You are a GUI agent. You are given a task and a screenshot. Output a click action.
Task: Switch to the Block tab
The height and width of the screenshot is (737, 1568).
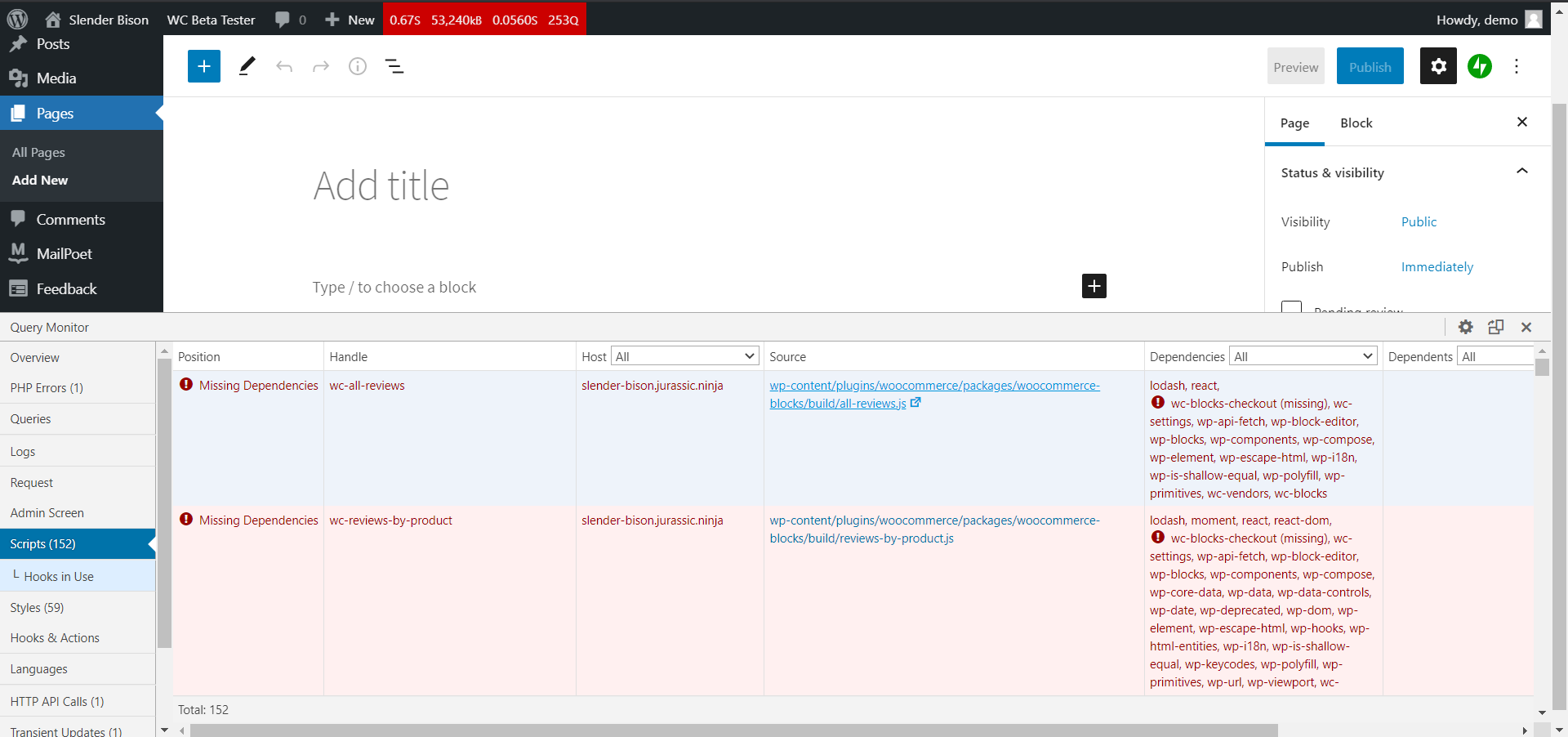click(1356, 123)
